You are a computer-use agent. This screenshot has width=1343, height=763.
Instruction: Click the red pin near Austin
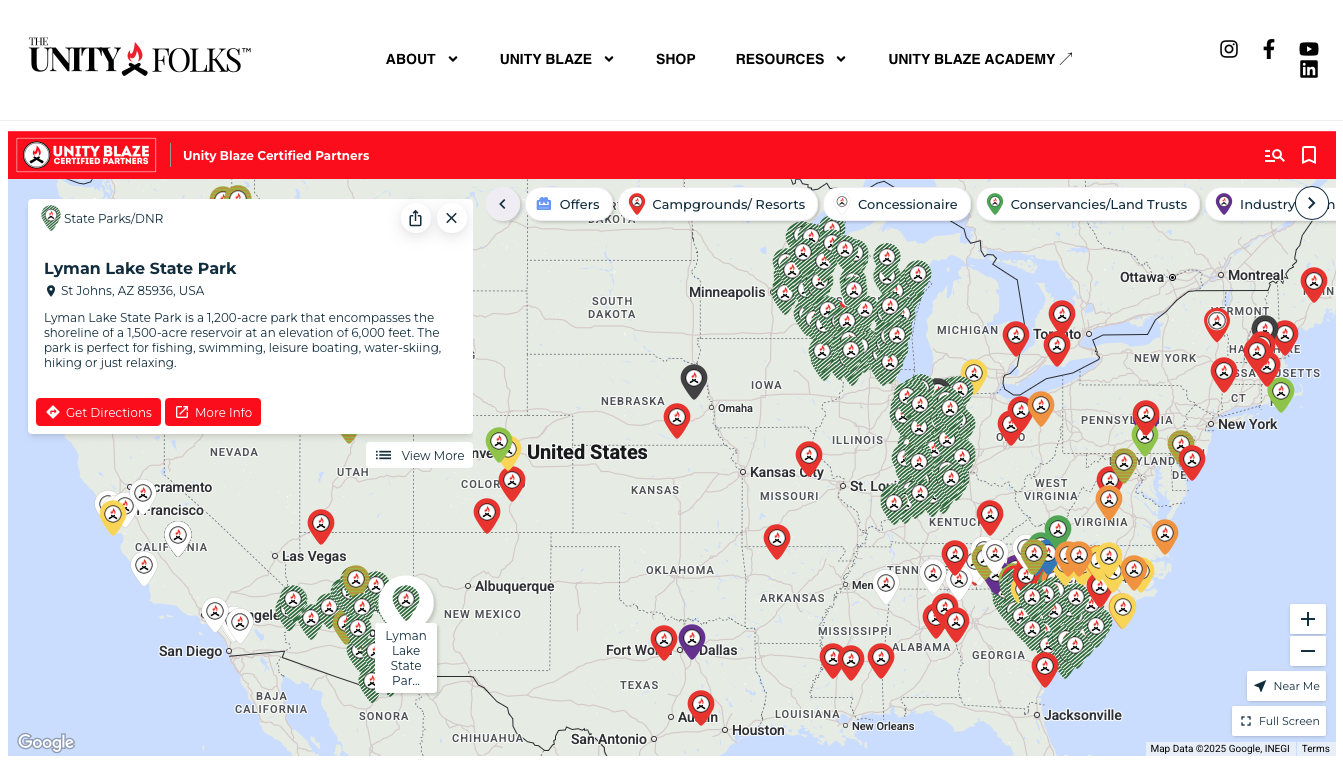(x=701, y=707)
